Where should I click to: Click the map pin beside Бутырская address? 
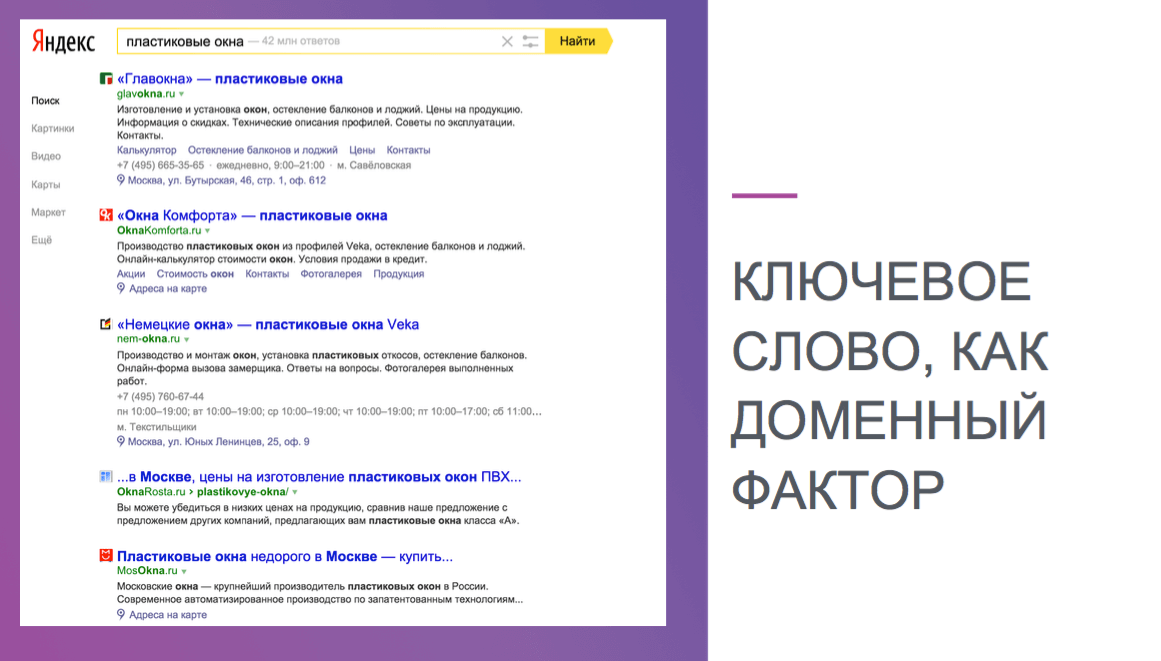pos(121,180)
